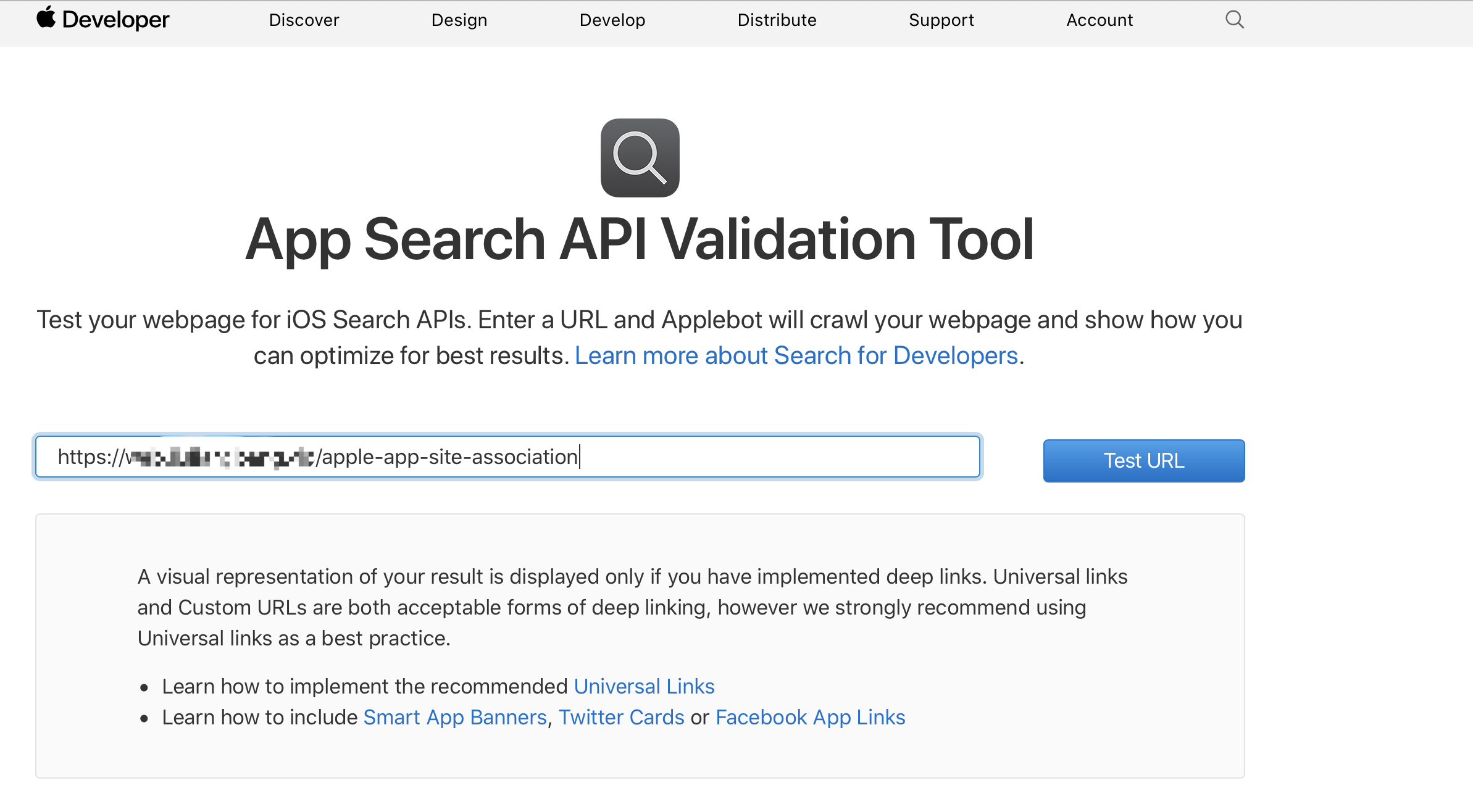Open the Account page
This screenshot has width=1473, height=812.
[1099, 20]
